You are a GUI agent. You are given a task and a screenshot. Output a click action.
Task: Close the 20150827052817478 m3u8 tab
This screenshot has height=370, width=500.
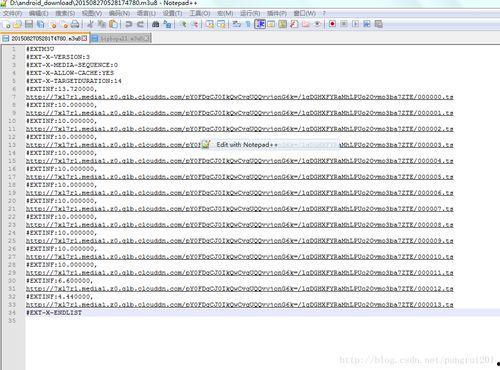pyautogui.click(x=85, y=38)
